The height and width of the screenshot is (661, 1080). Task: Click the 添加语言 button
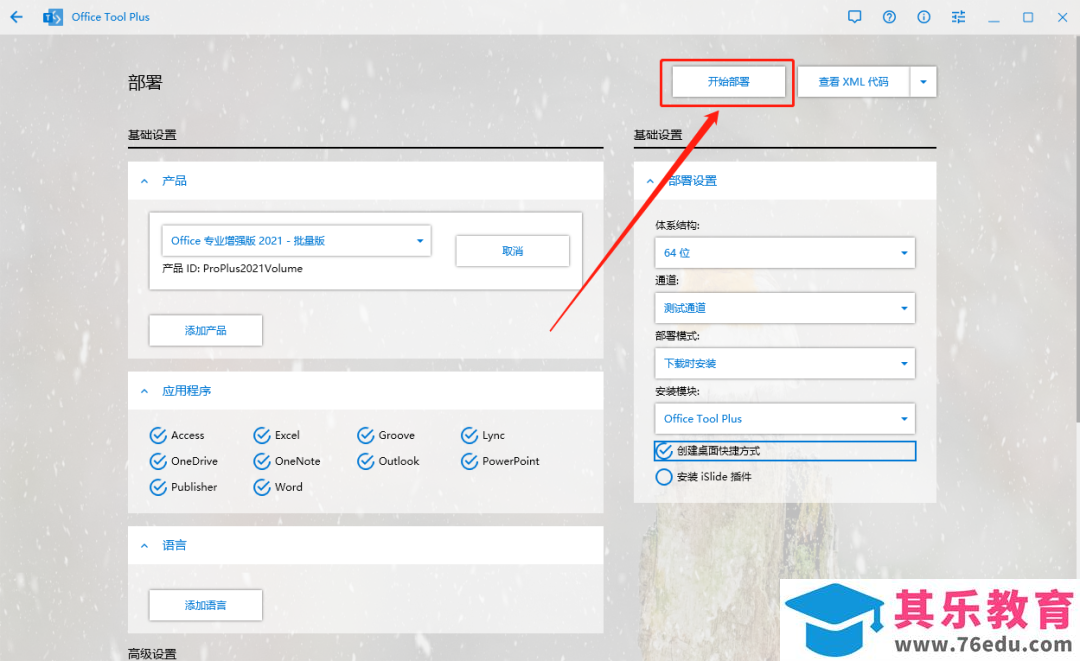click(x=205, y=605)
